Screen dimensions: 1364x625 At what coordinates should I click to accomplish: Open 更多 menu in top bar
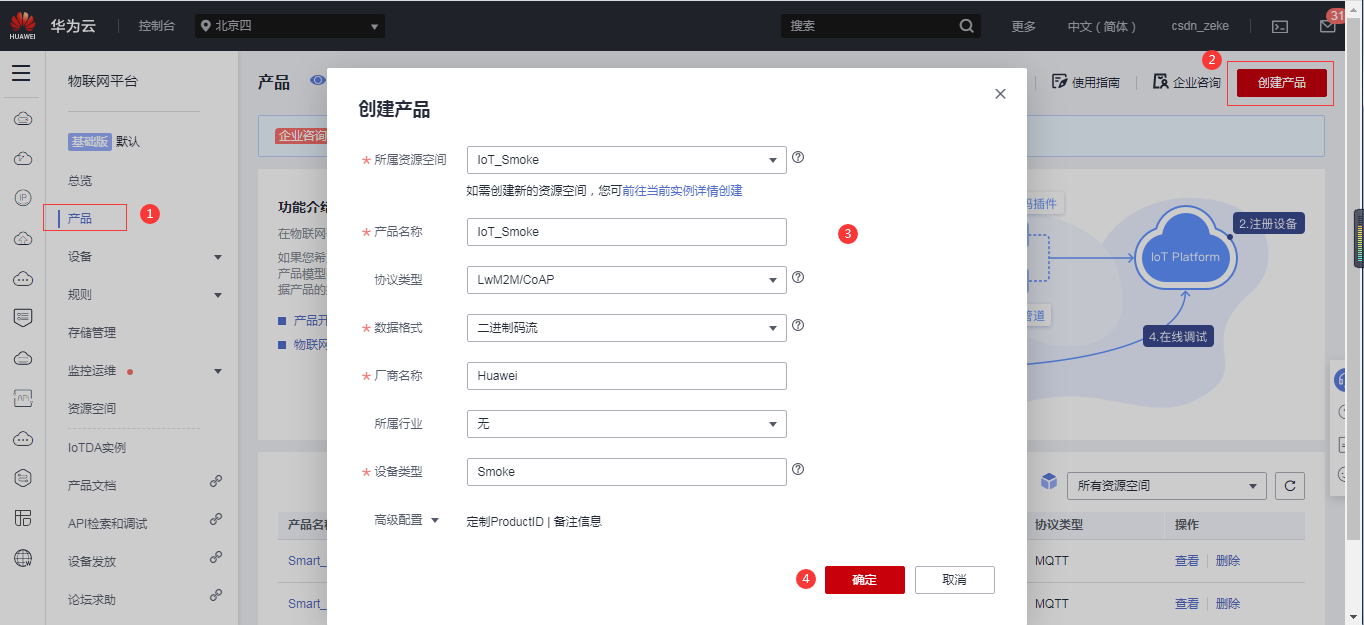pos(1023,27)
